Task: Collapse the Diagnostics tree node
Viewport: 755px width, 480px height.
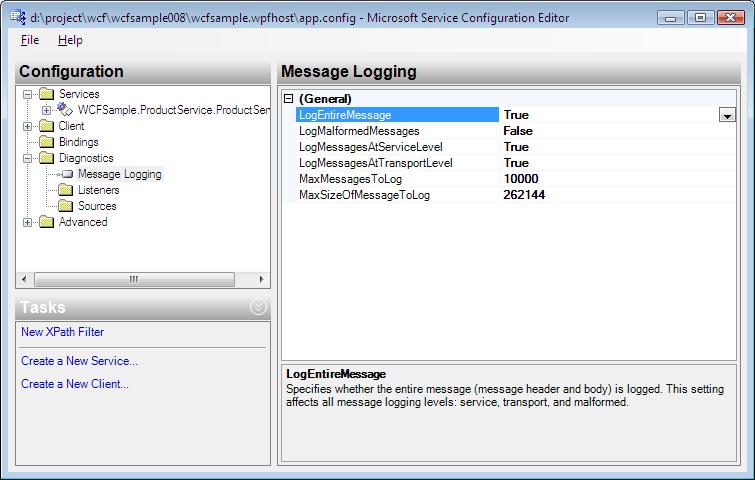Action: (27, 158)
